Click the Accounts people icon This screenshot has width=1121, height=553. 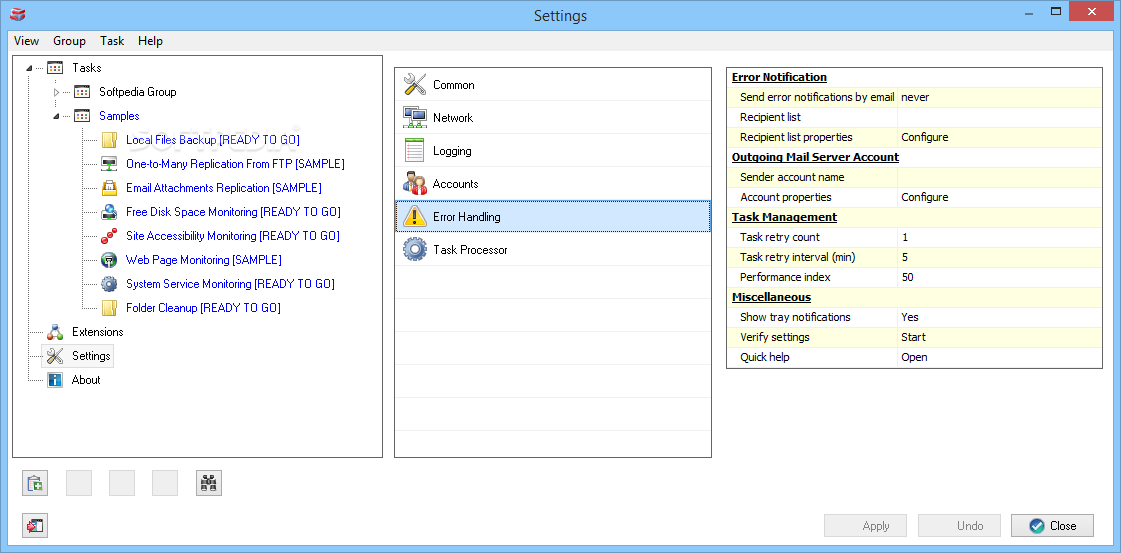pyautogui.click(x=415, y=184)
